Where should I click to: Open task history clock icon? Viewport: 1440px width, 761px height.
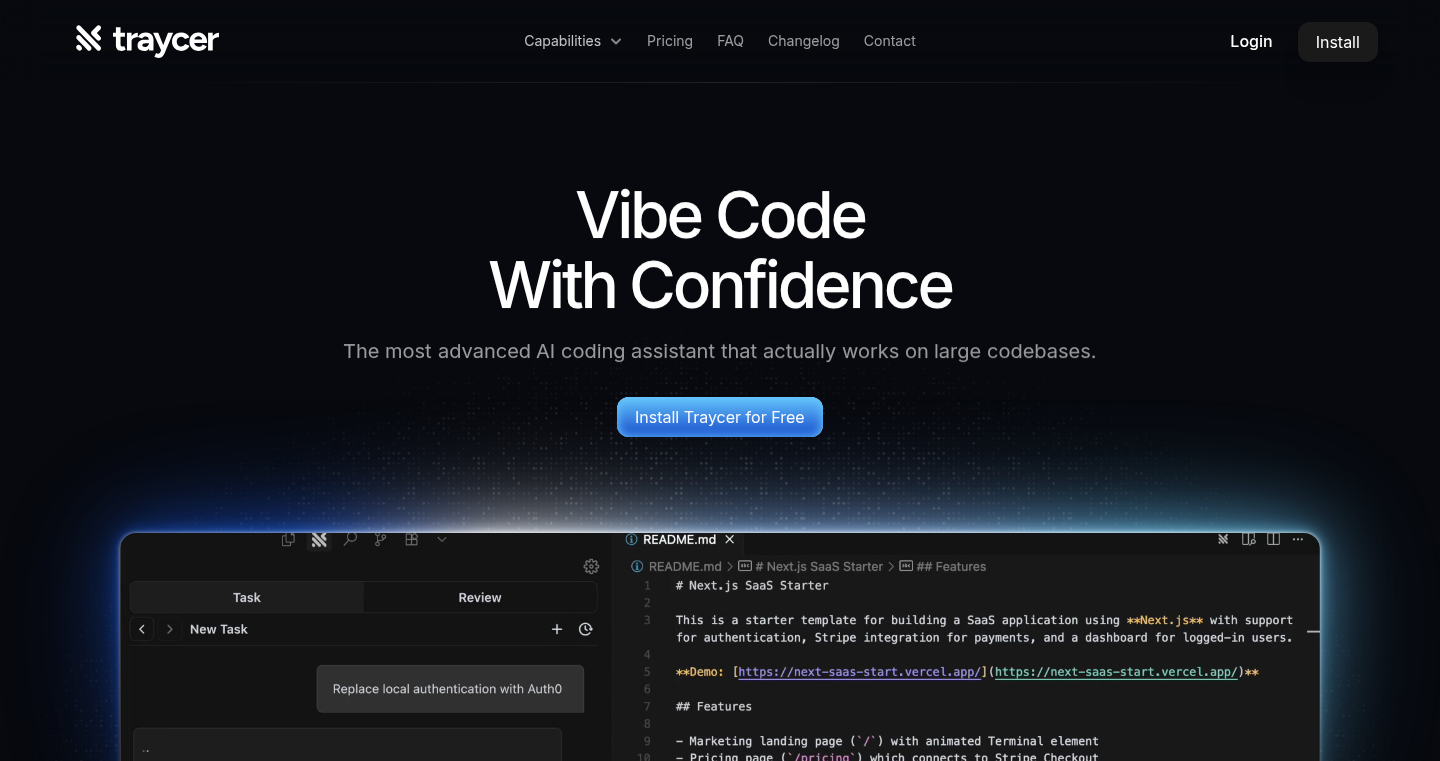point(586,629)
